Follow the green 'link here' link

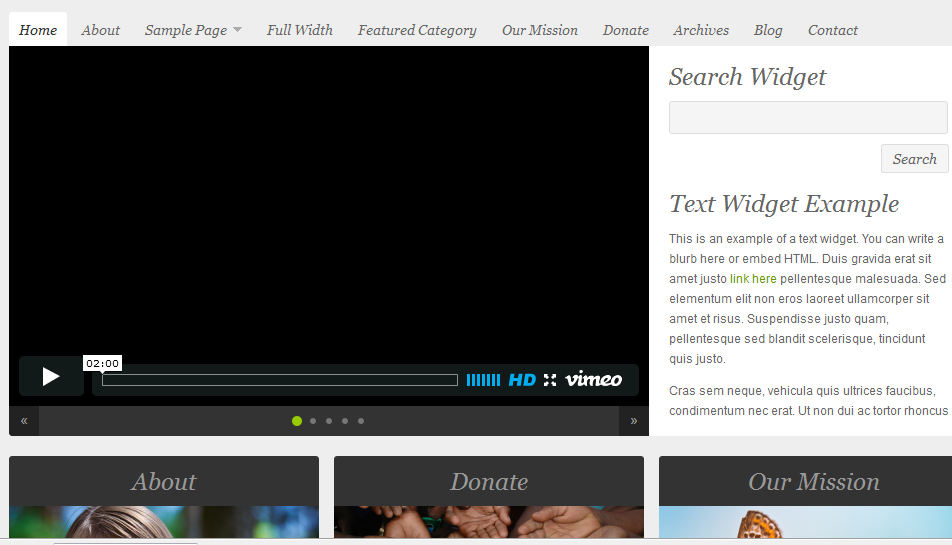pos(753,279)
